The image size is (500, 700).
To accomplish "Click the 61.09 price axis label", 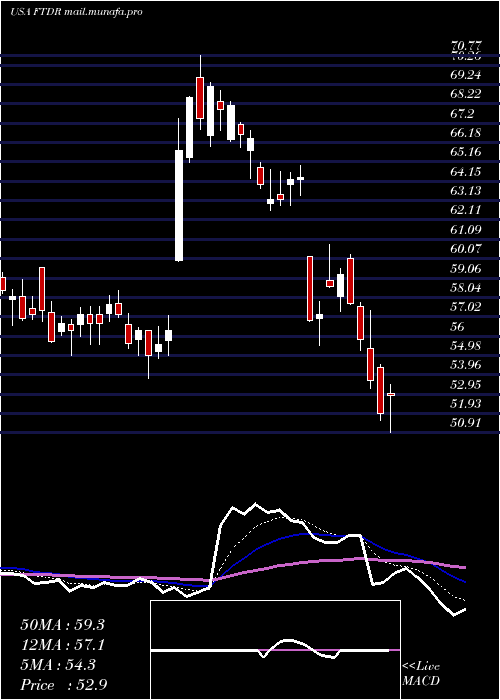I will click(x=466, y=229).
